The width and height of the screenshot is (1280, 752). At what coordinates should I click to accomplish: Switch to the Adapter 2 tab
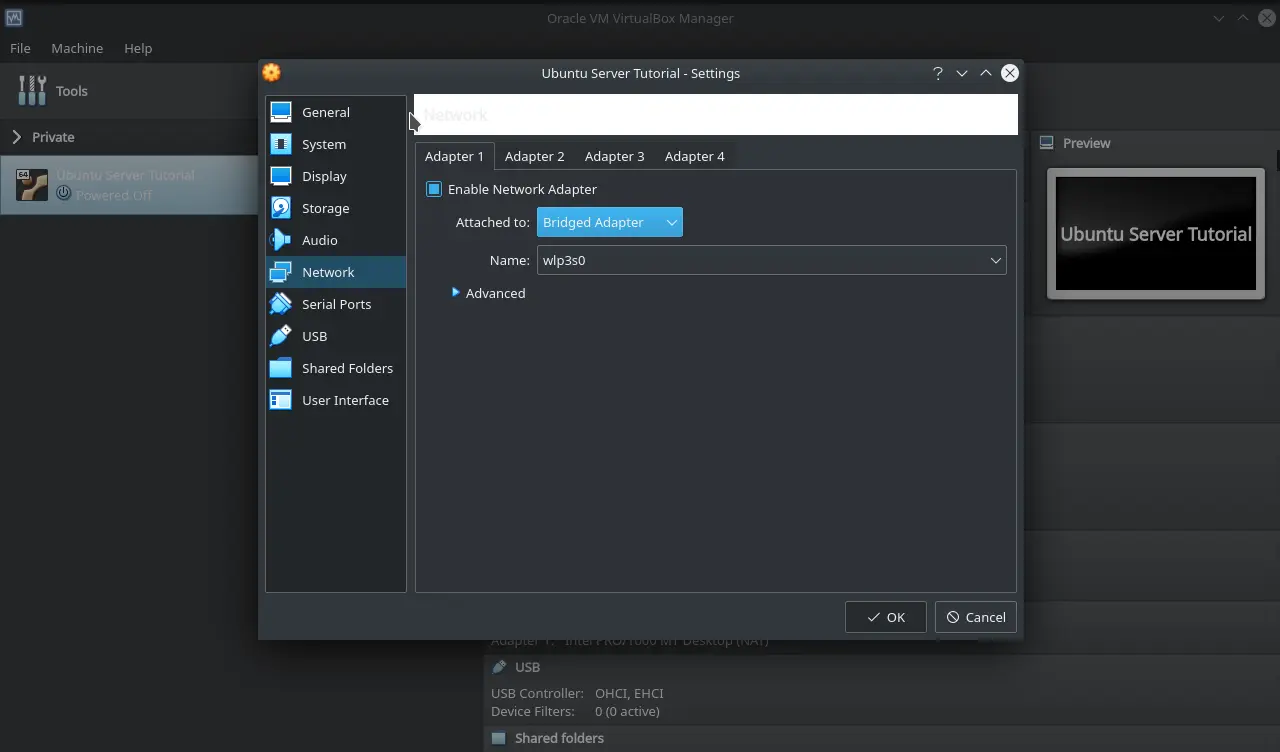[534, 156]
